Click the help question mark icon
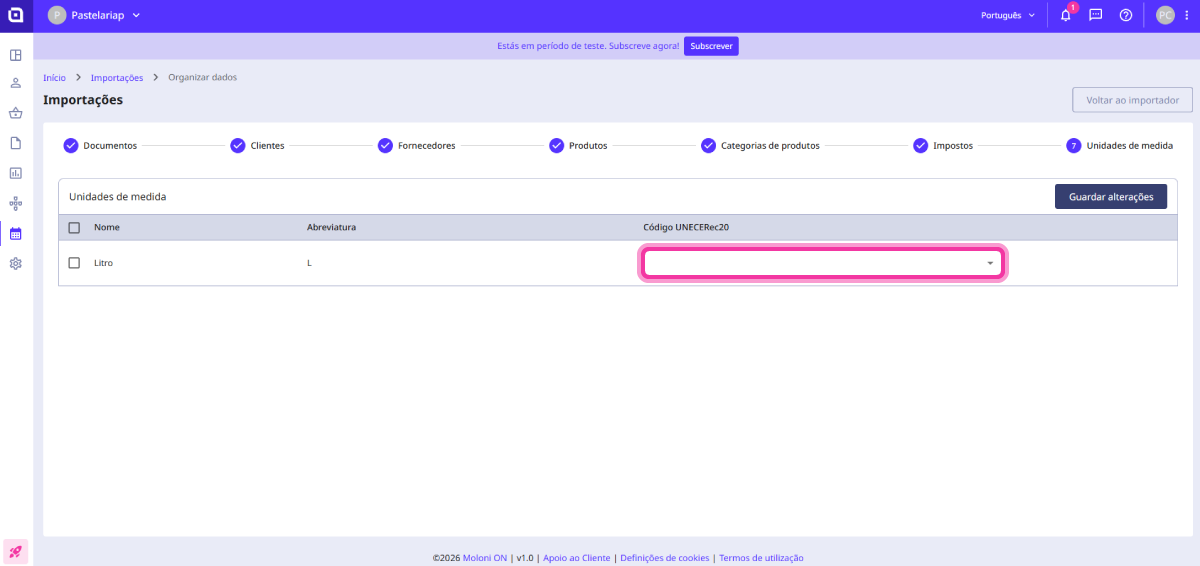 [x=1125, y=16]
